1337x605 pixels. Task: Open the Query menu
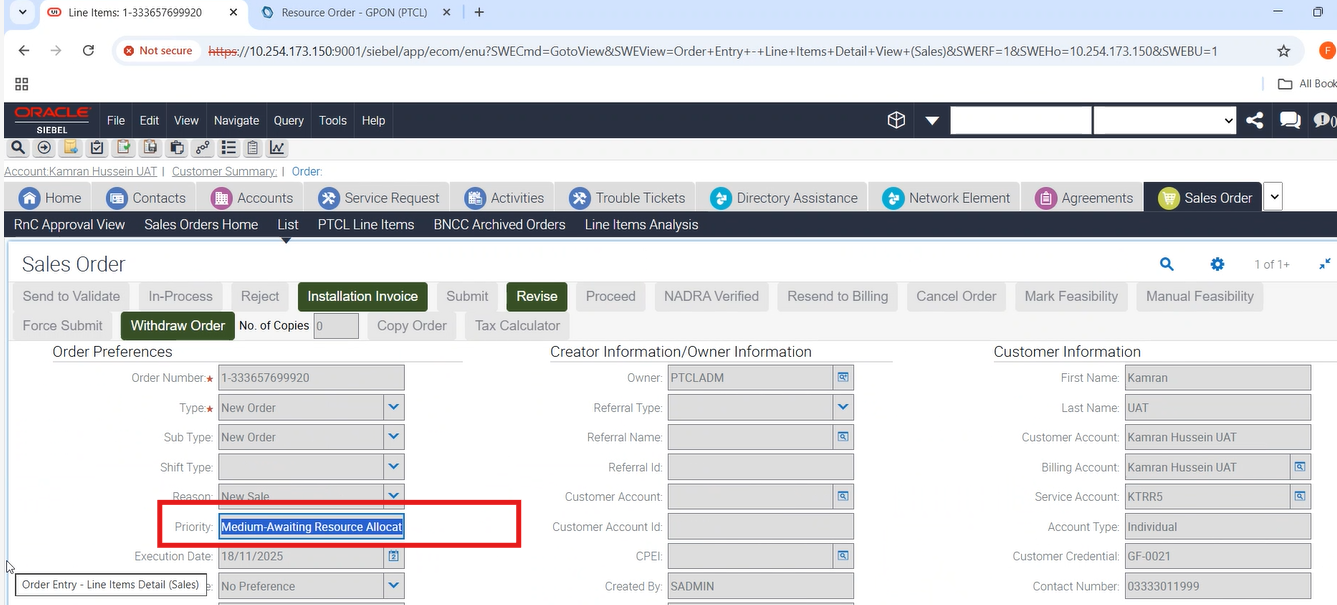pyautogui.click(x=288, y=120)
